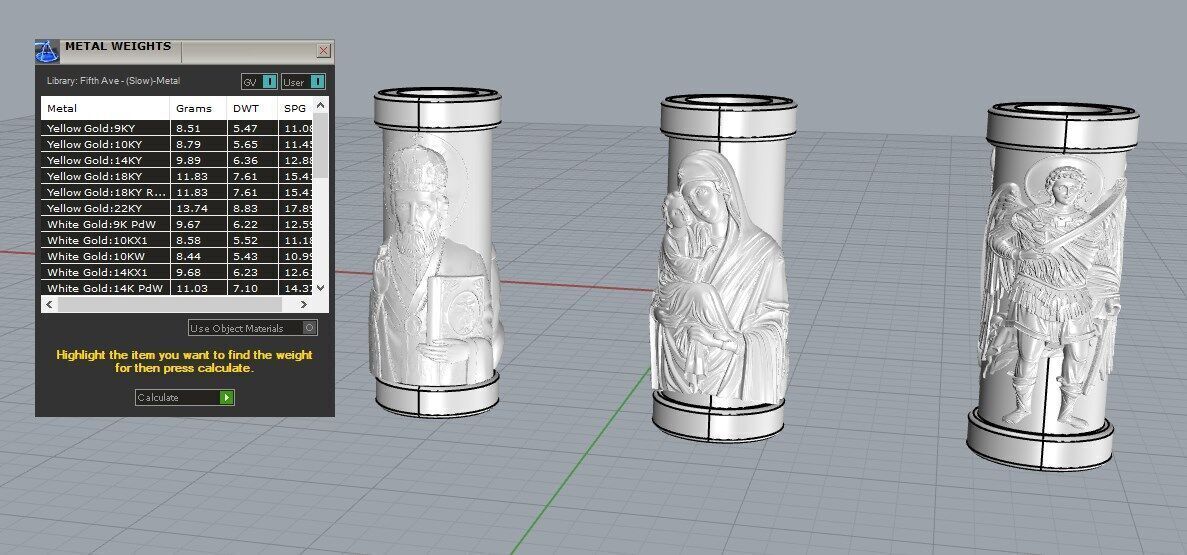
Task: Click the 5.65 DWT value
Action: (245, 144)
